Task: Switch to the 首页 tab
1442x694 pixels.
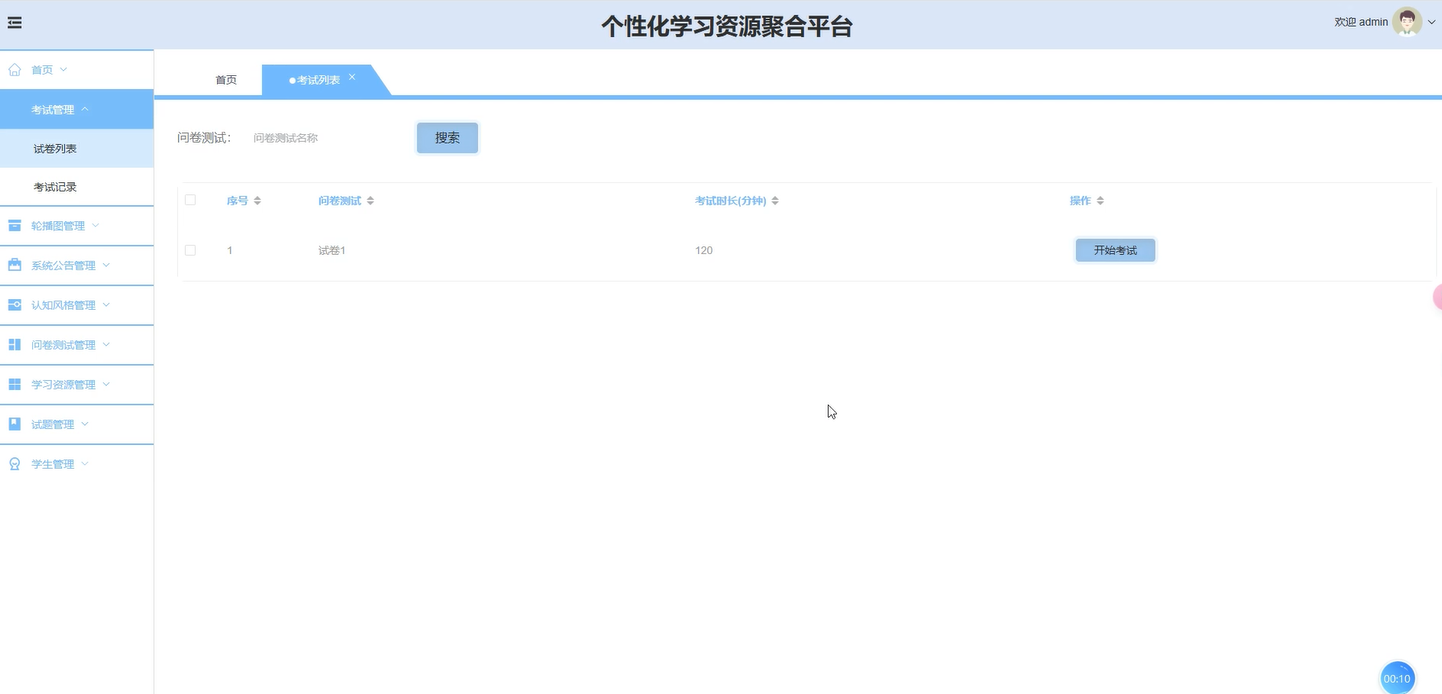Action: coord(226,79)
